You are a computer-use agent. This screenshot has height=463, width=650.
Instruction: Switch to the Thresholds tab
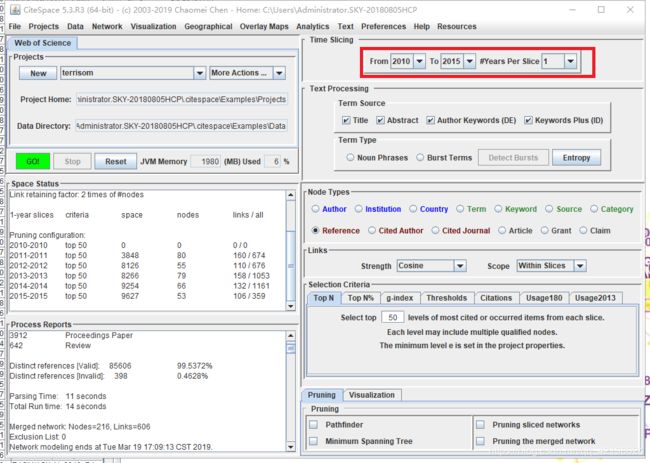[x=446, y=298]
